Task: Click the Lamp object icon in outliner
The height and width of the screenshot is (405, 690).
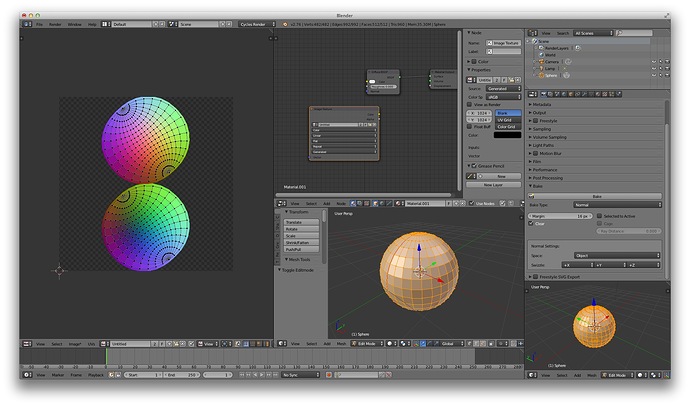Action: (x=541, y=69)
